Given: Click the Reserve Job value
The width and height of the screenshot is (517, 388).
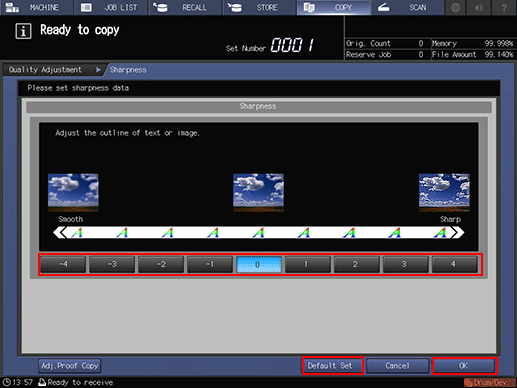Looking at the screenshot, I should [421, 54].
